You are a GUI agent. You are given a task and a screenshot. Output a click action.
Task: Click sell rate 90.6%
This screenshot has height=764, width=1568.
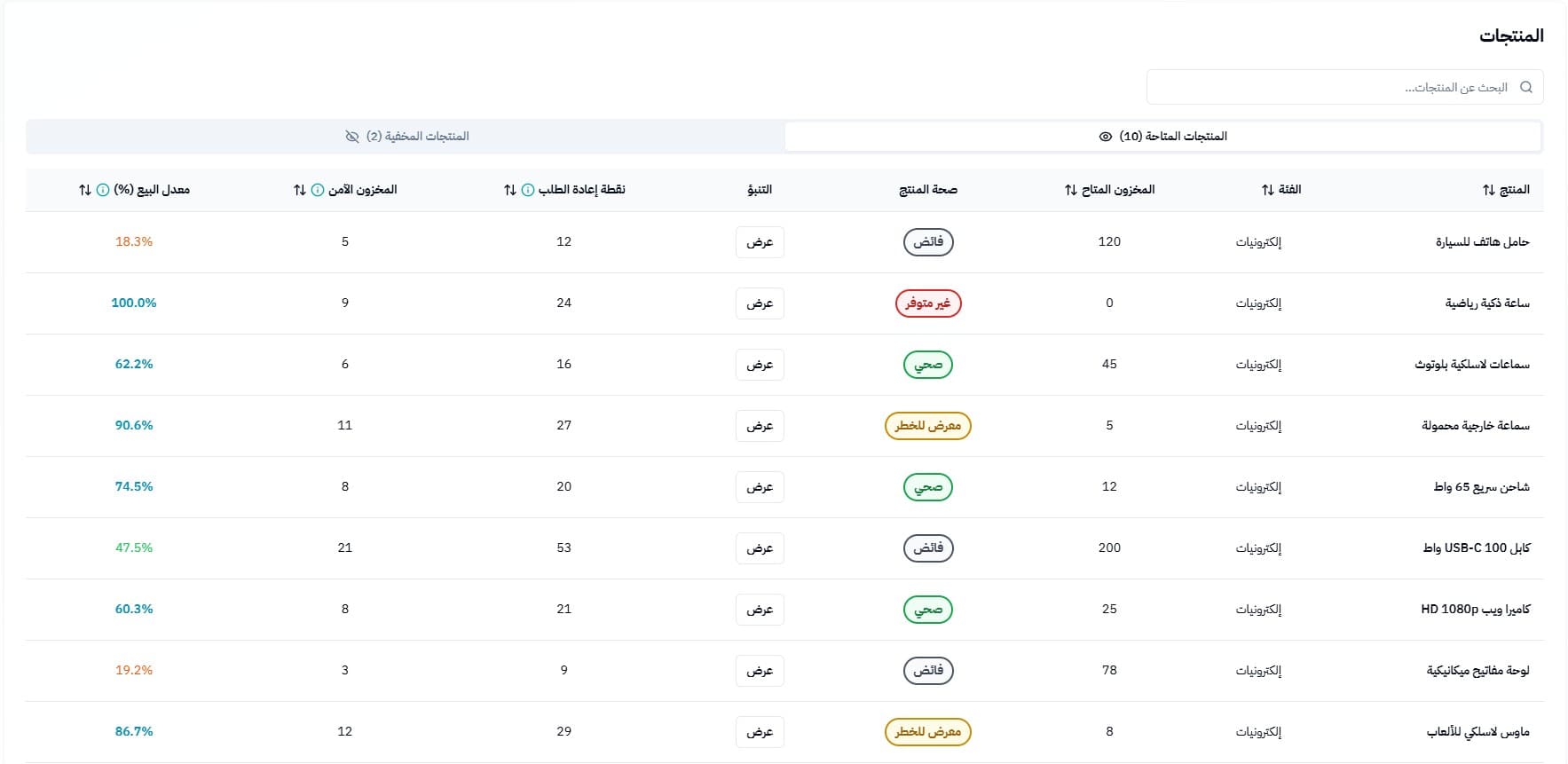click(x=134, y=426)
